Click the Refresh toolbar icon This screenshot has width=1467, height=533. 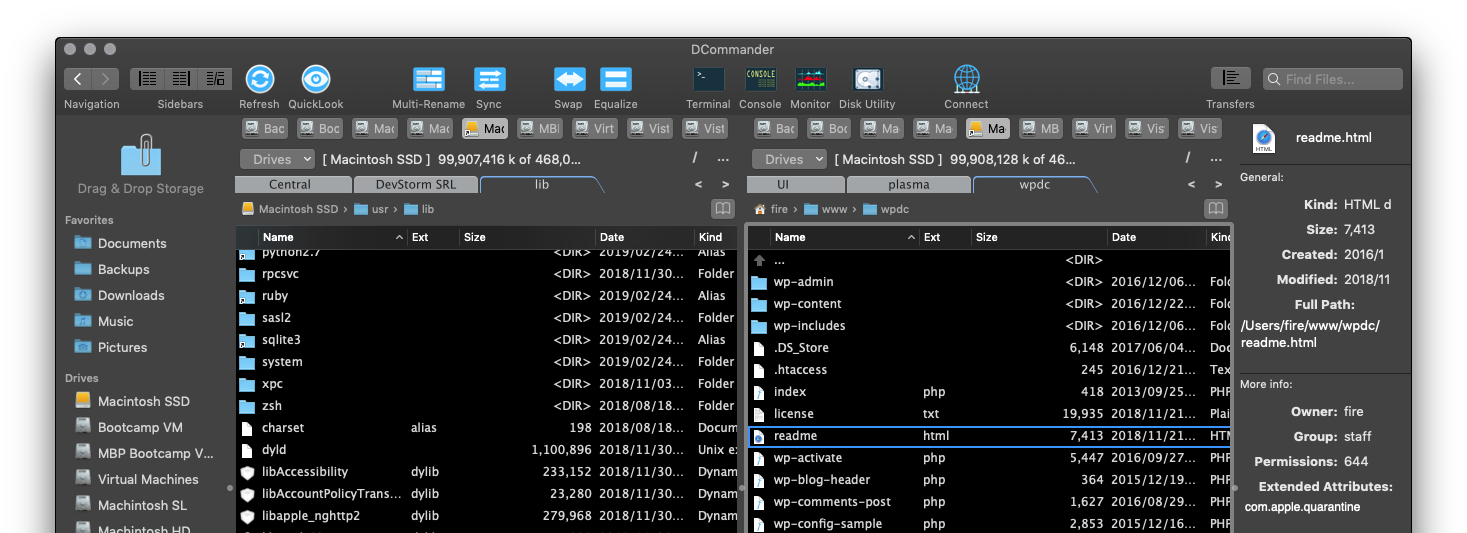tap(260, 79)
